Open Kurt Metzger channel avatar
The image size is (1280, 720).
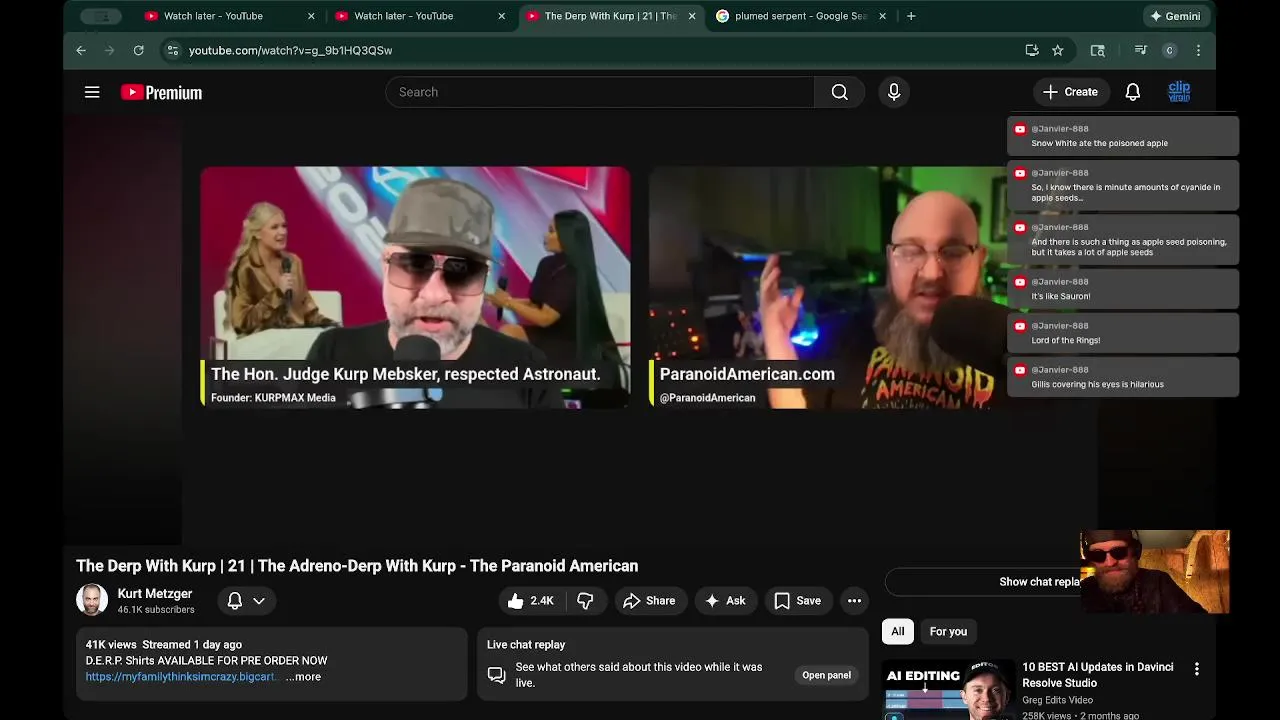(x=92, y=600)
